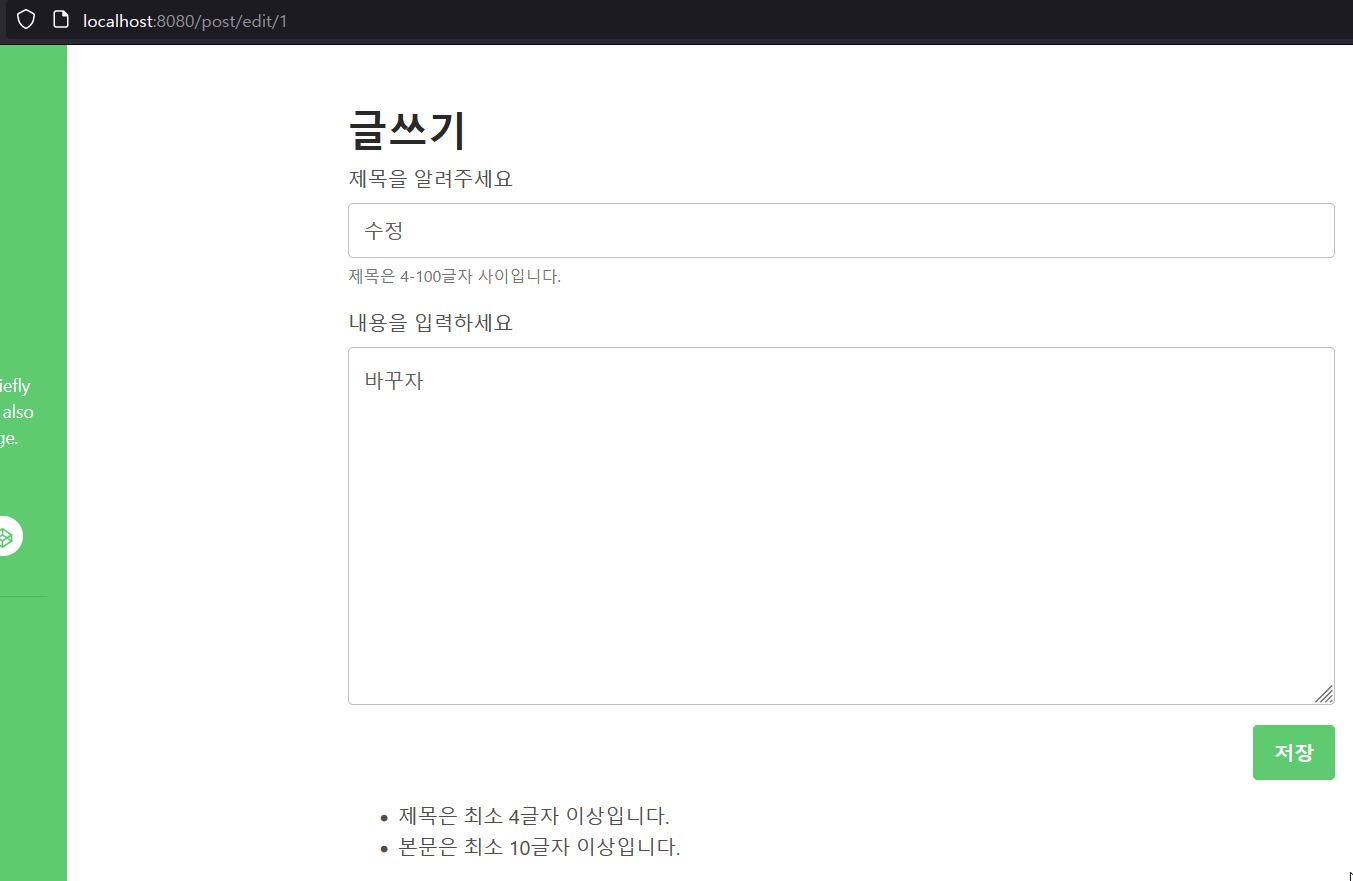Click the localhost:8080/post/edit/1 URL text
The image size is (1353, 881).
(185, 20)
